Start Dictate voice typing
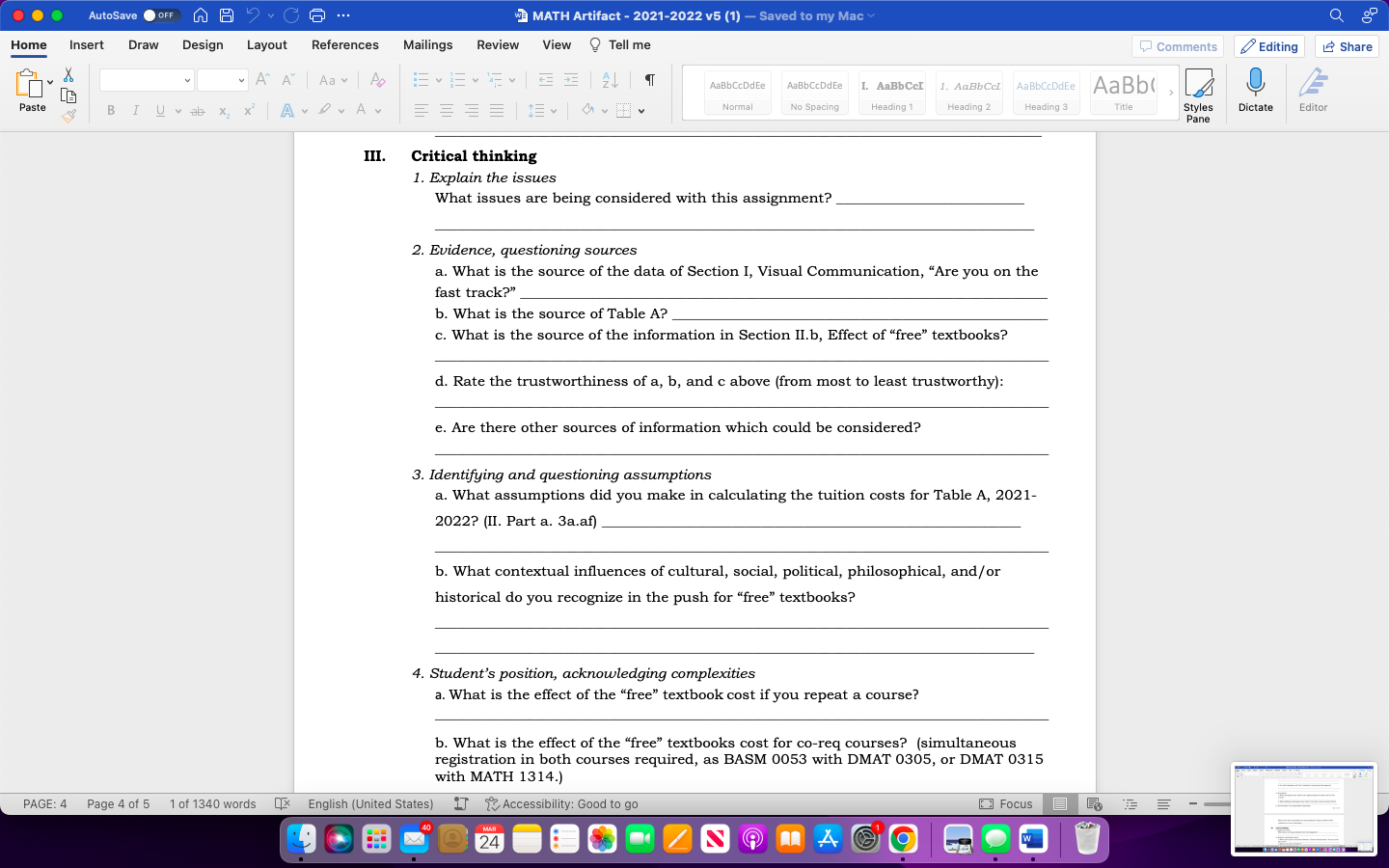Viewport: 1389px width, 868px height. point(1256,93)
